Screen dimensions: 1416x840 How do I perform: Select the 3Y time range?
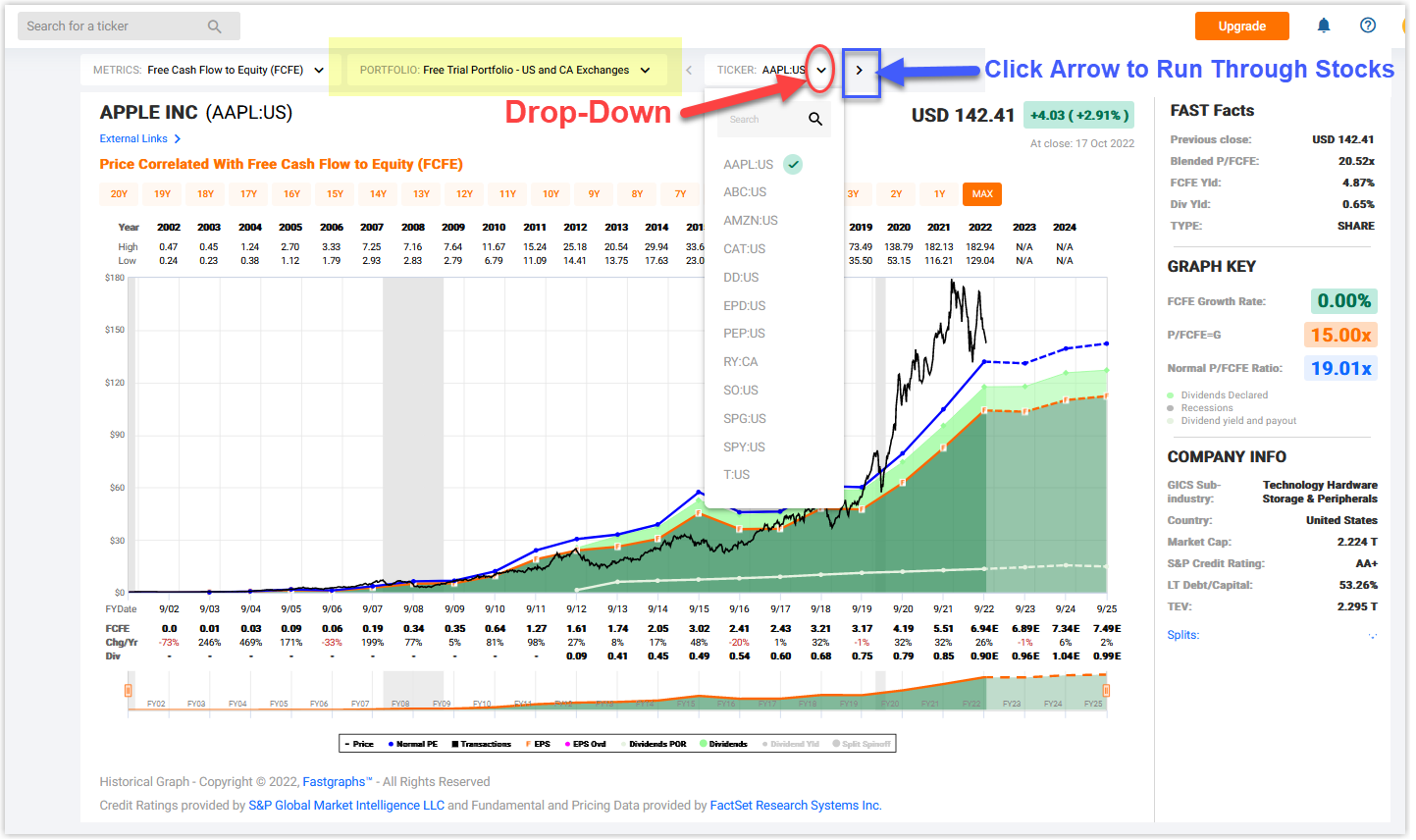click(853, 194)
